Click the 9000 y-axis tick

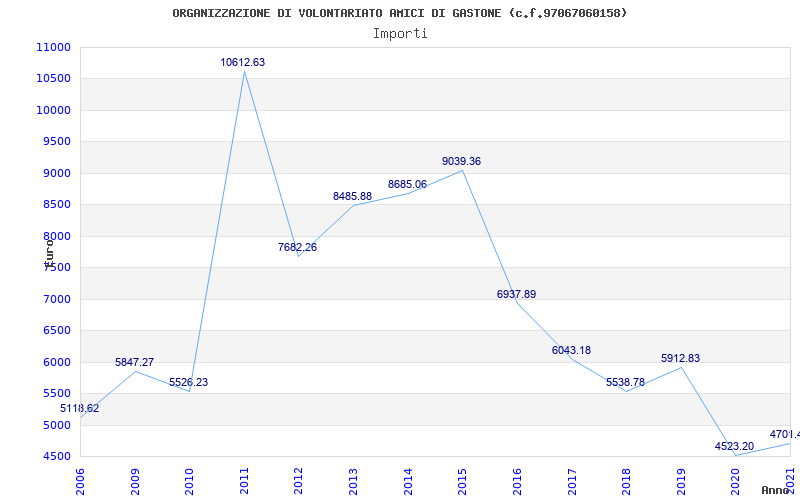click(x=56, y=173)
